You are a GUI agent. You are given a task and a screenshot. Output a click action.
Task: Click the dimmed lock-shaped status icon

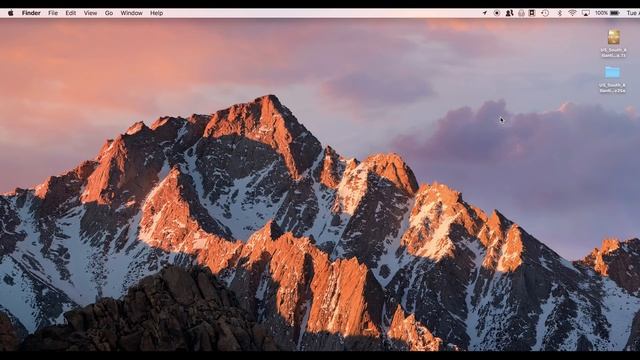pos(521,13)
